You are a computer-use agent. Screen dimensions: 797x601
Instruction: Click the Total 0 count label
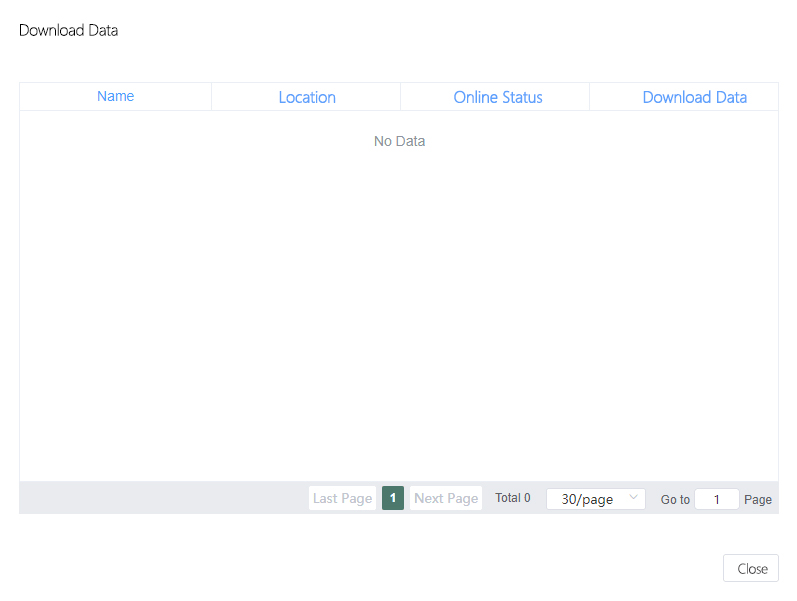coord(513,498)
